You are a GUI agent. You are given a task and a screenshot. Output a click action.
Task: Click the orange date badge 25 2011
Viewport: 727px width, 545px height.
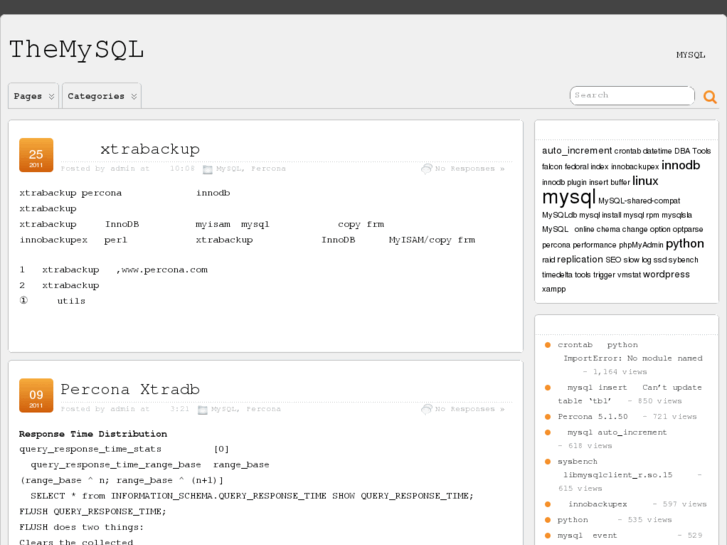pyautogui.click(x=36, y=155)
